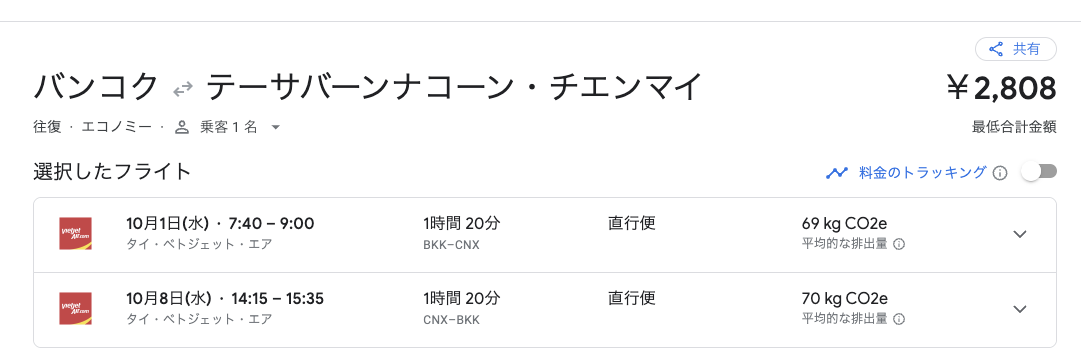Viewport: 1081px width, 362px height.
Task: Click Vietjet logo on return flight
Action: [76, 309]
